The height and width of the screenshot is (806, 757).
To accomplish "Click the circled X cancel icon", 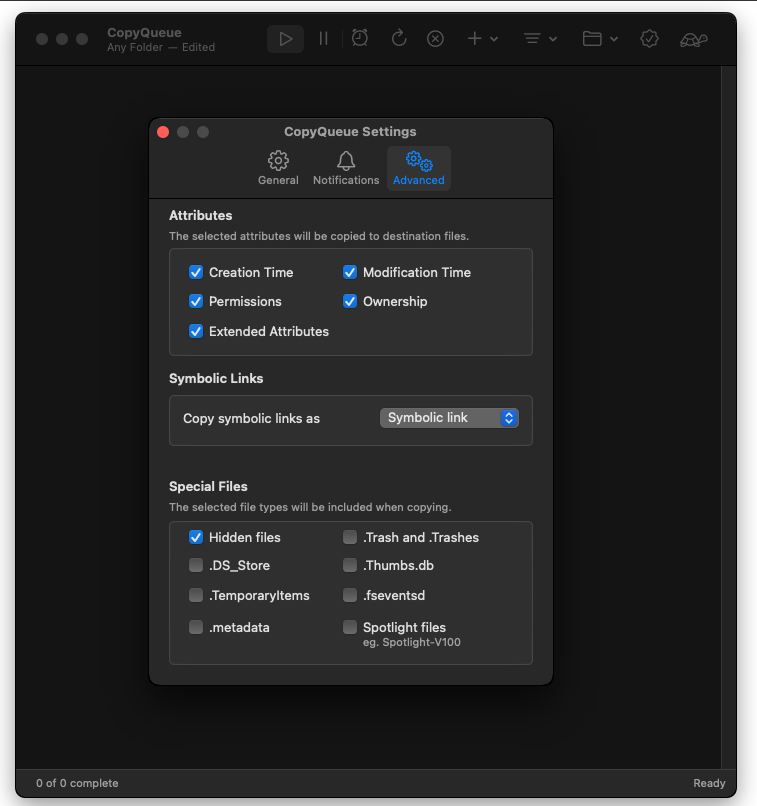I will click(435, 39).
